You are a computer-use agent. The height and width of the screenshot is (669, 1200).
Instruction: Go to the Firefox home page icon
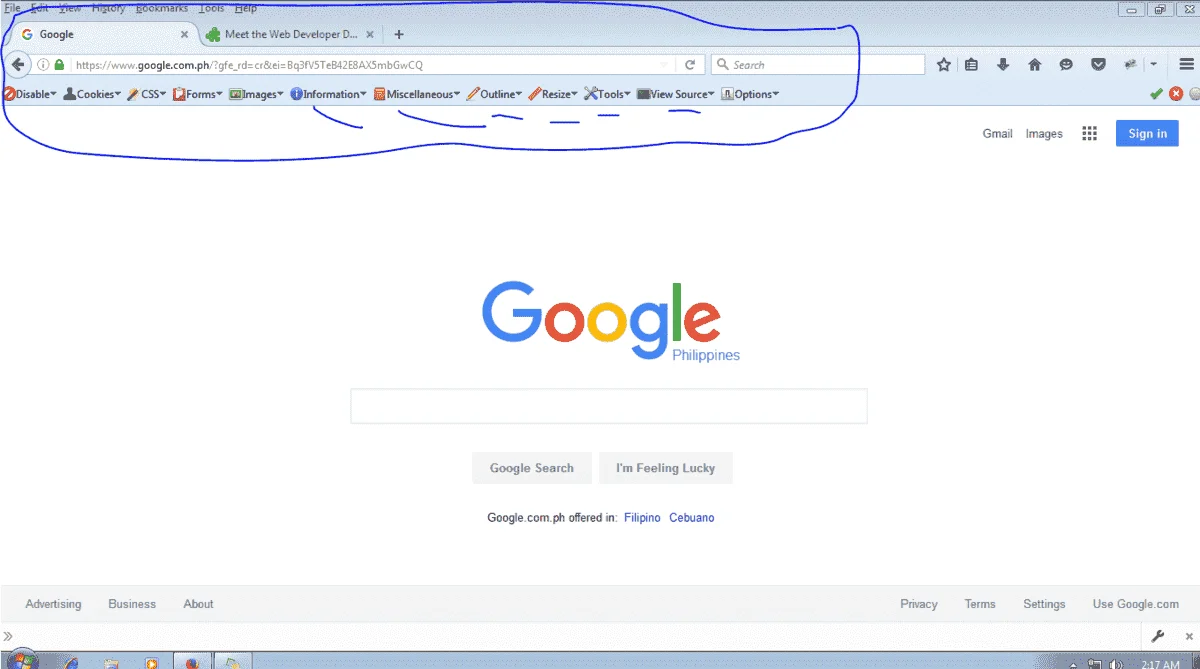(1035, 65)
